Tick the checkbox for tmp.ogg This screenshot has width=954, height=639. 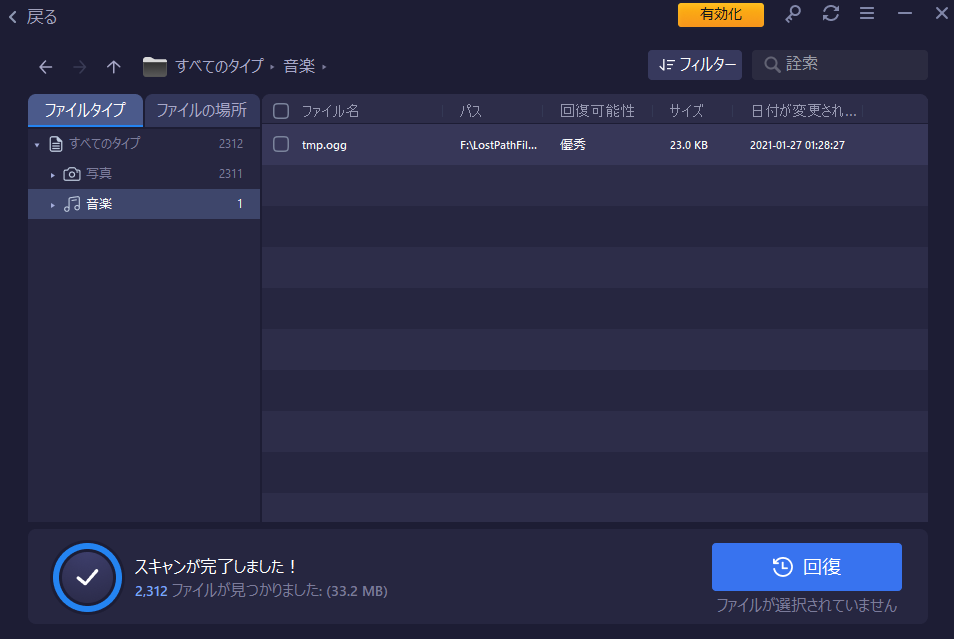coord(281,144)
